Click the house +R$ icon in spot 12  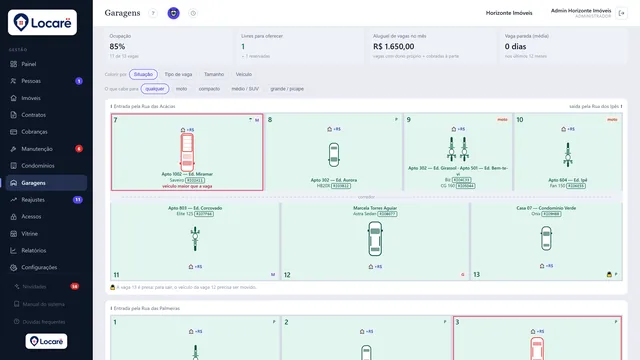pos(375,267)
